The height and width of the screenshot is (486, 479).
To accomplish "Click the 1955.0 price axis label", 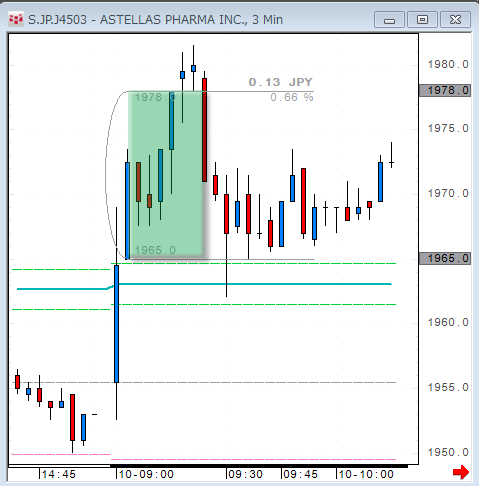I will pyautogui.click(x=448, y=387).
